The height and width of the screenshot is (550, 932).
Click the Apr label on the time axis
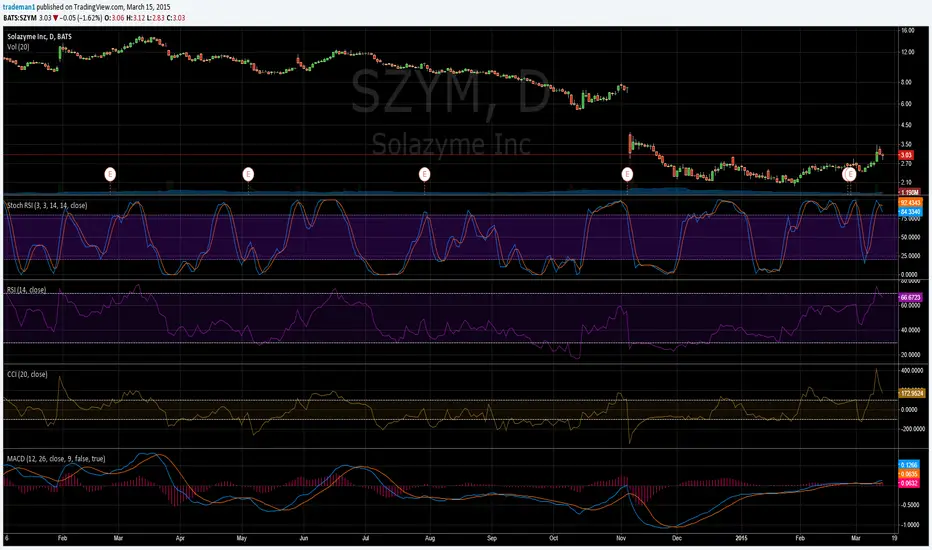tap(180, 538)
